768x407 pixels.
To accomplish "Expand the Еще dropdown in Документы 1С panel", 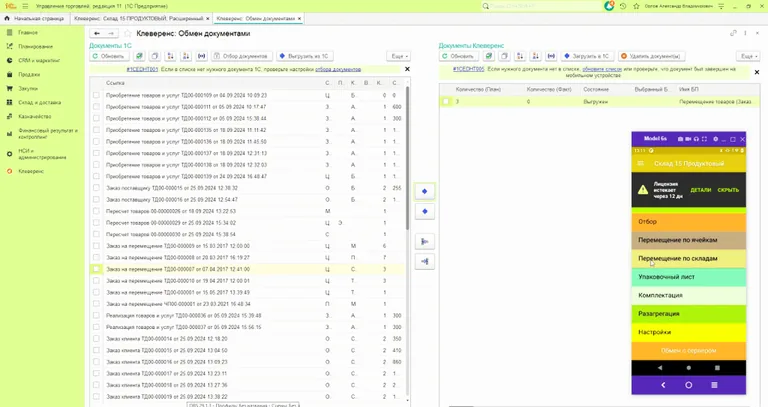I will pyautogui.click(x=398, y=56).
